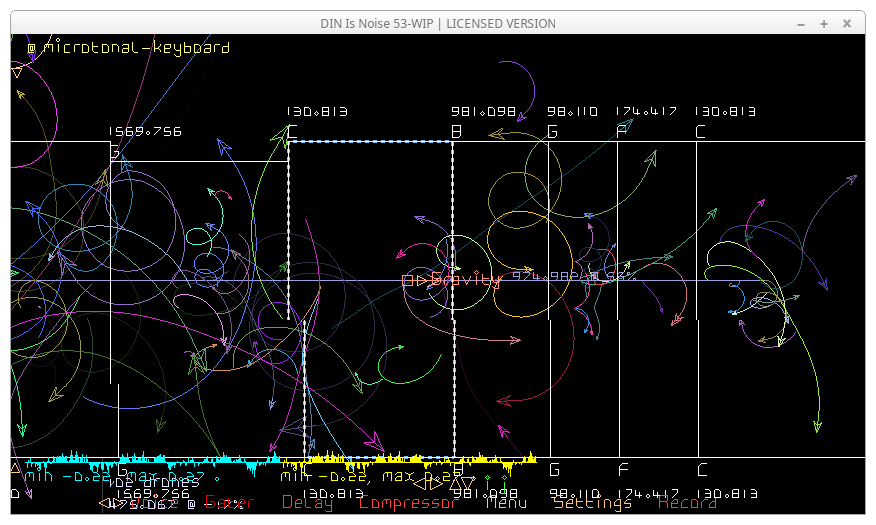
Task: Select the Gravity label
Action: click(x=464, y=280)
